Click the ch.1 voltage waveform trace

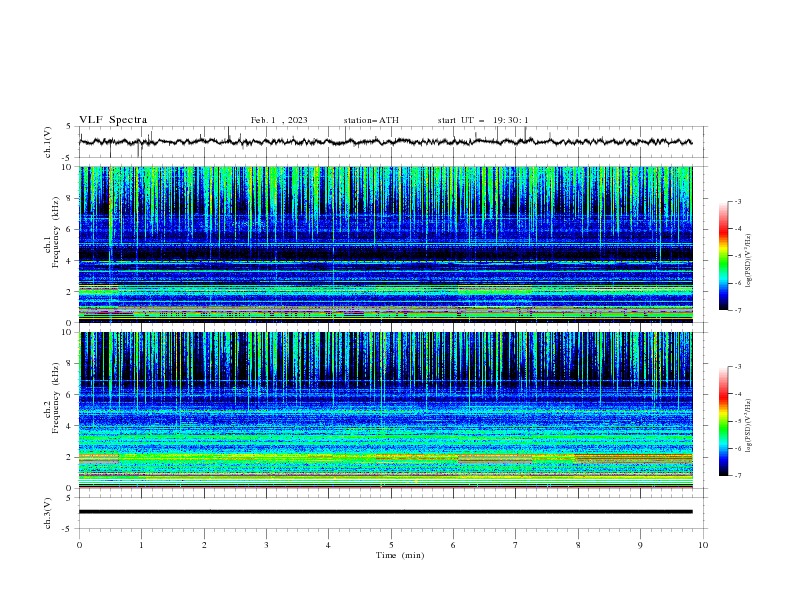386,142
